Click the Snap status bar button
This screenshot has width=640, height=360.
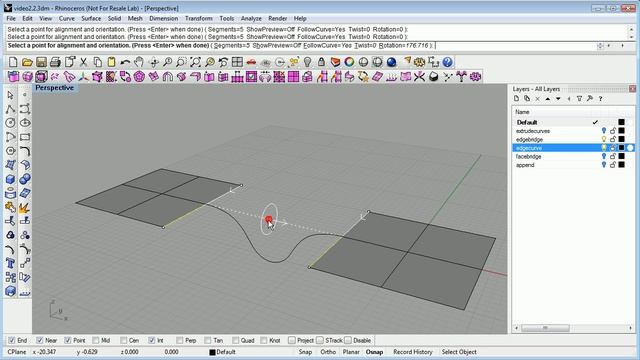coord(305,352)
